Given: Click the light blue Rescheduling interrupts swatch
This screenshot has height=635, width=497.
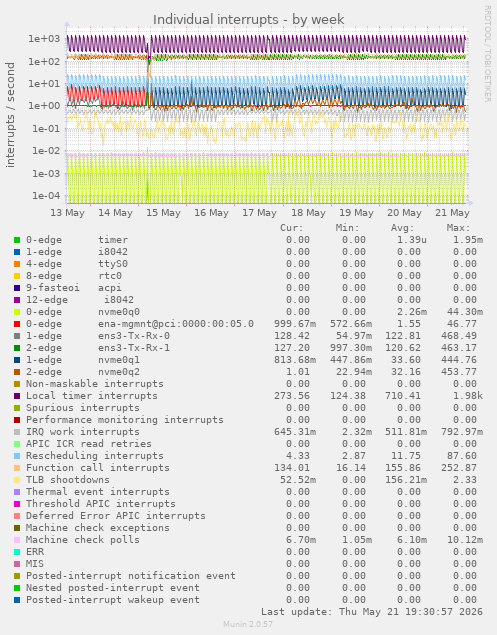Looking at the screenshot, I should (x=17, y=456).
